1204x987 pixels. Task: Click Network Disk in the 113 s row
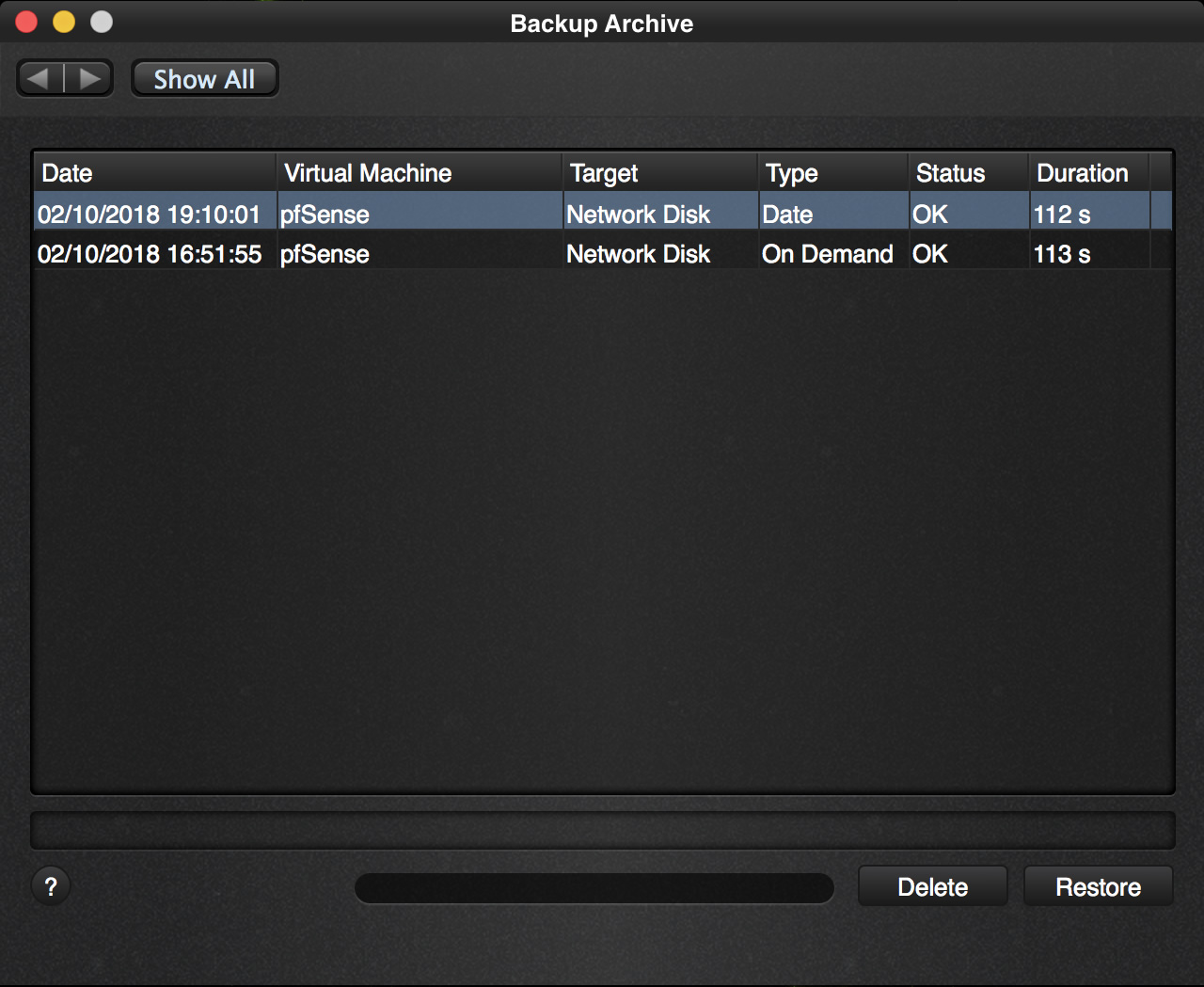pos(638,254)
